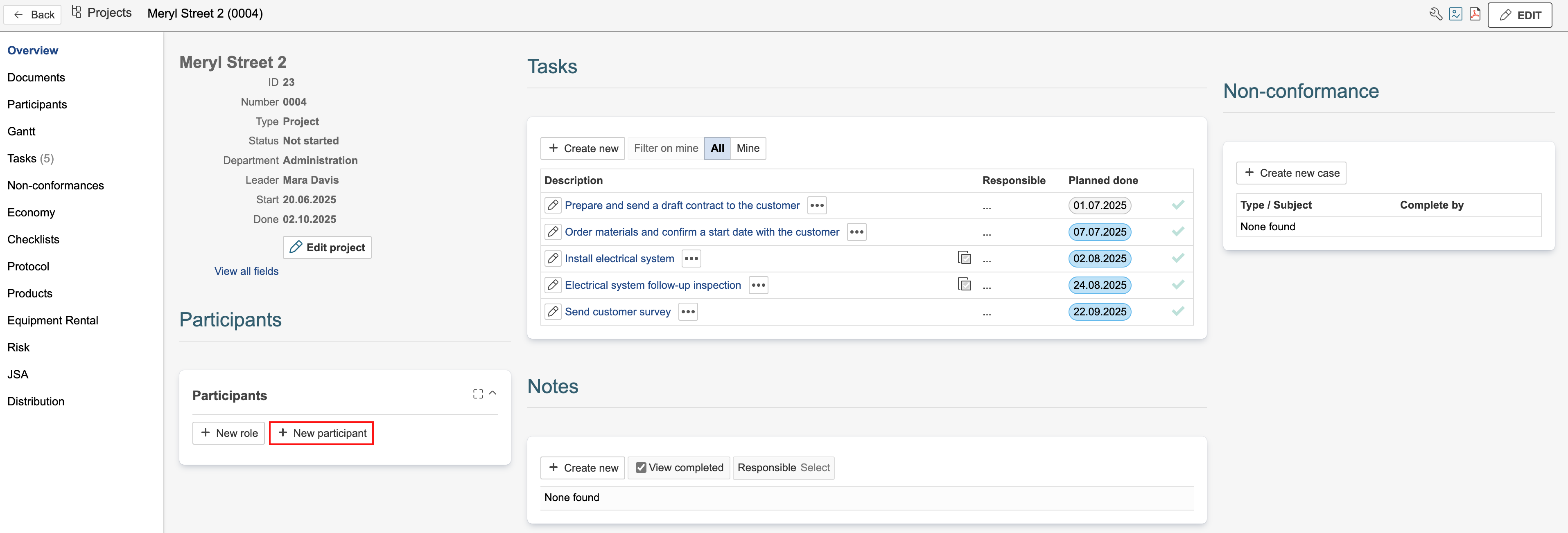Screen dimensions: 1568x533
Task: Filter tasks by Mine
Action: click(748, 148)
